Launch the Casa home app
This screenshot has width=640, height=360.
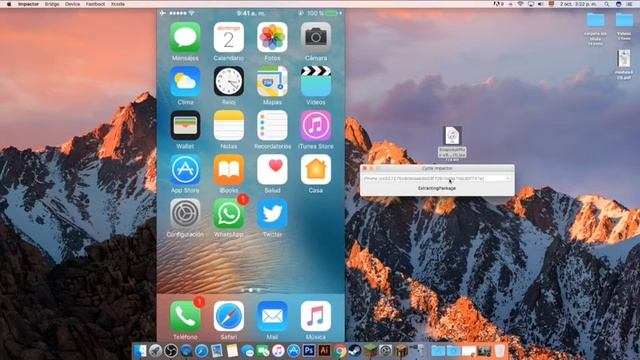click(316, 170)
